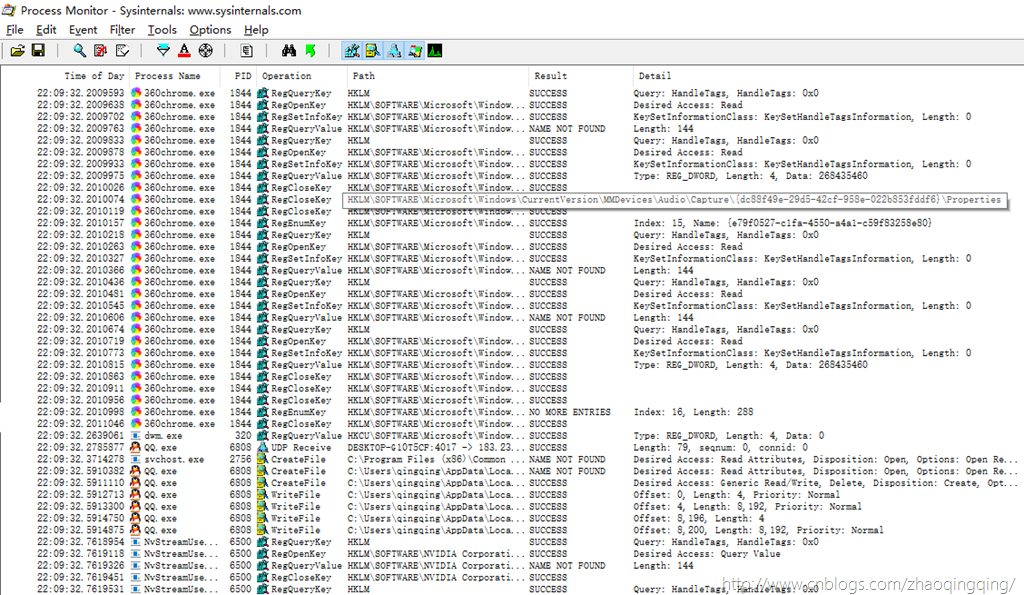Click the Process Monitor title bar icon
Viewport: 1024px width, 595px height.
[8, 10]
